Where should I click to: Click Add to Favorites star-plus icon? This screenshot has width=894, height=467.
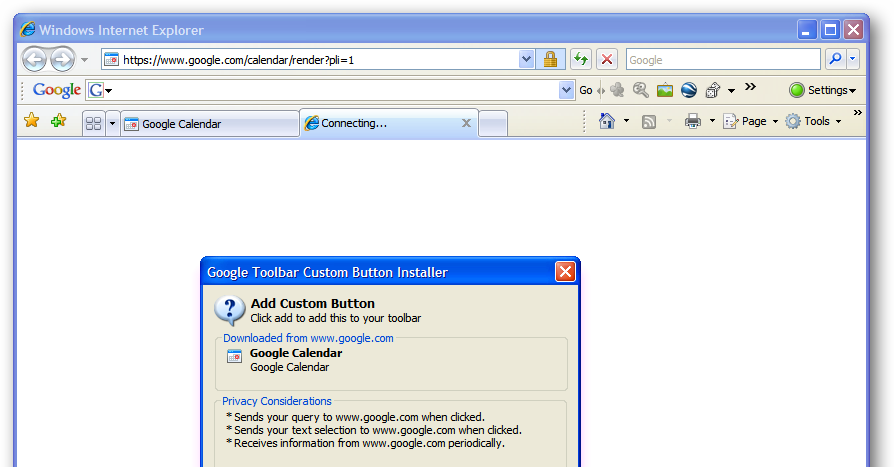pos(58,120)
